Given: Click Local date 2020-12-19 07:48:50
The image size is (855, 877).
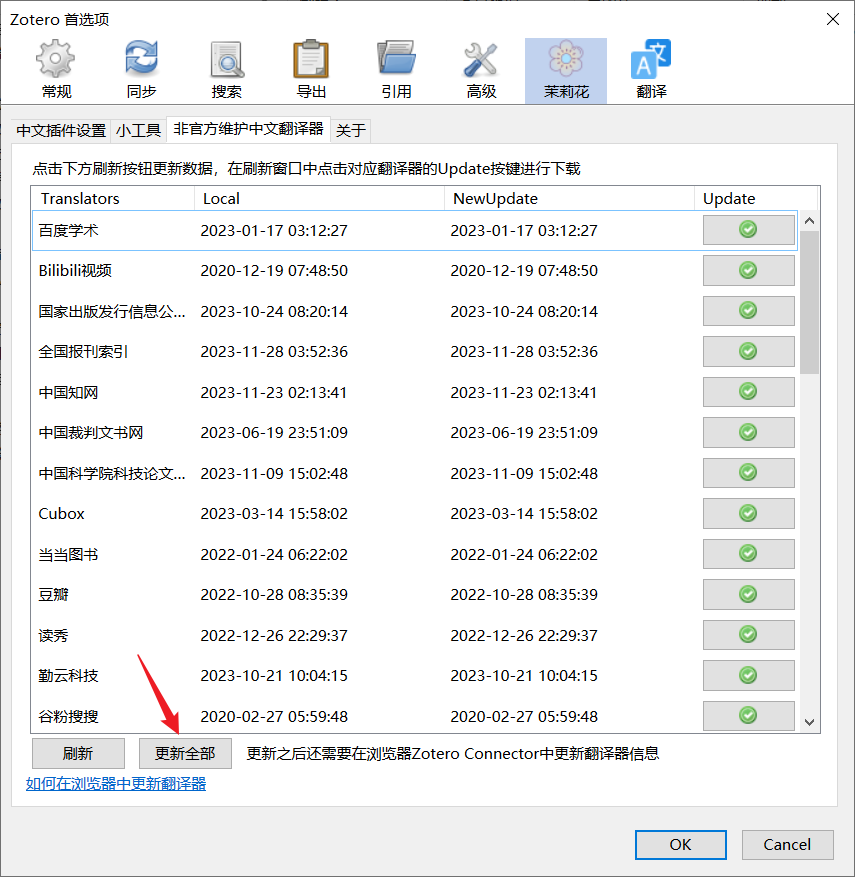Looking at the screenshot, I should (x=274, y=271).
